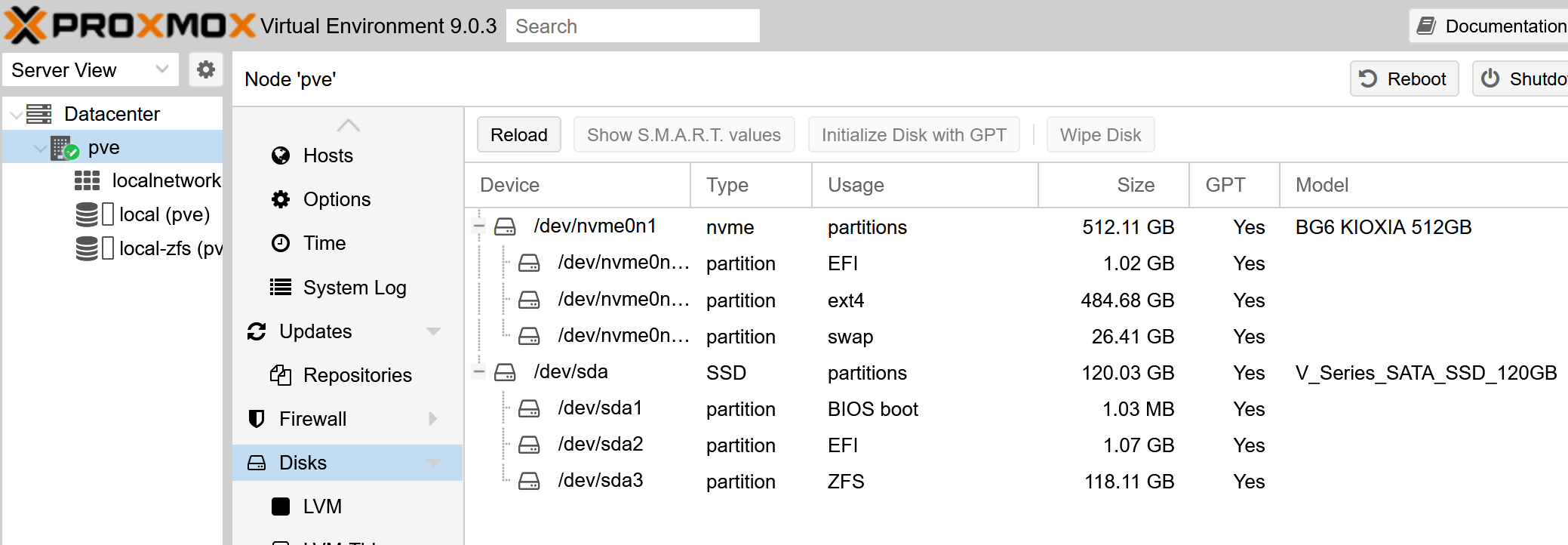Collapse the pve node tree
This screenshot has height=545, width=1568.
coord(40,149)
